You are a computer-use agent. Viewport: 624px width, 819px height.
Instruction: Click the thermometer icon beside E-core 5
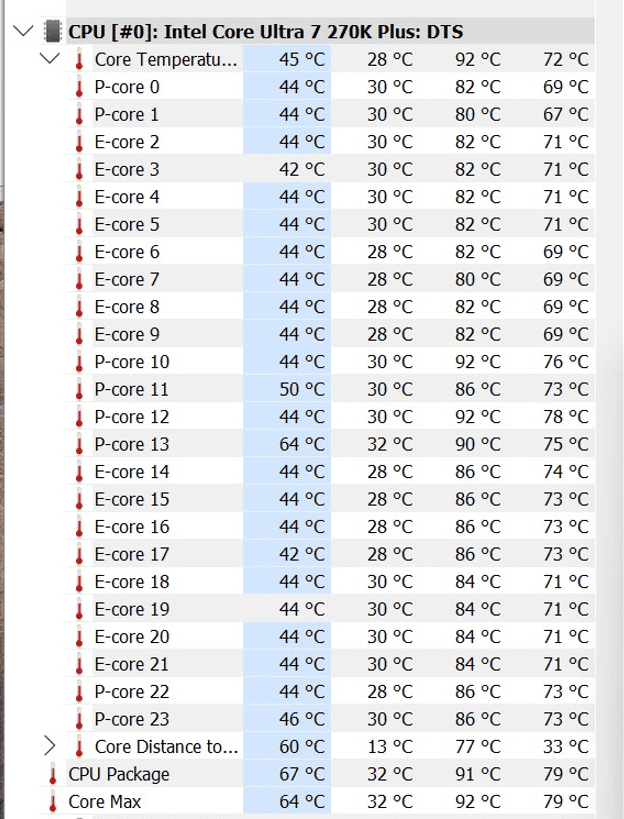[x=79, y=224]
